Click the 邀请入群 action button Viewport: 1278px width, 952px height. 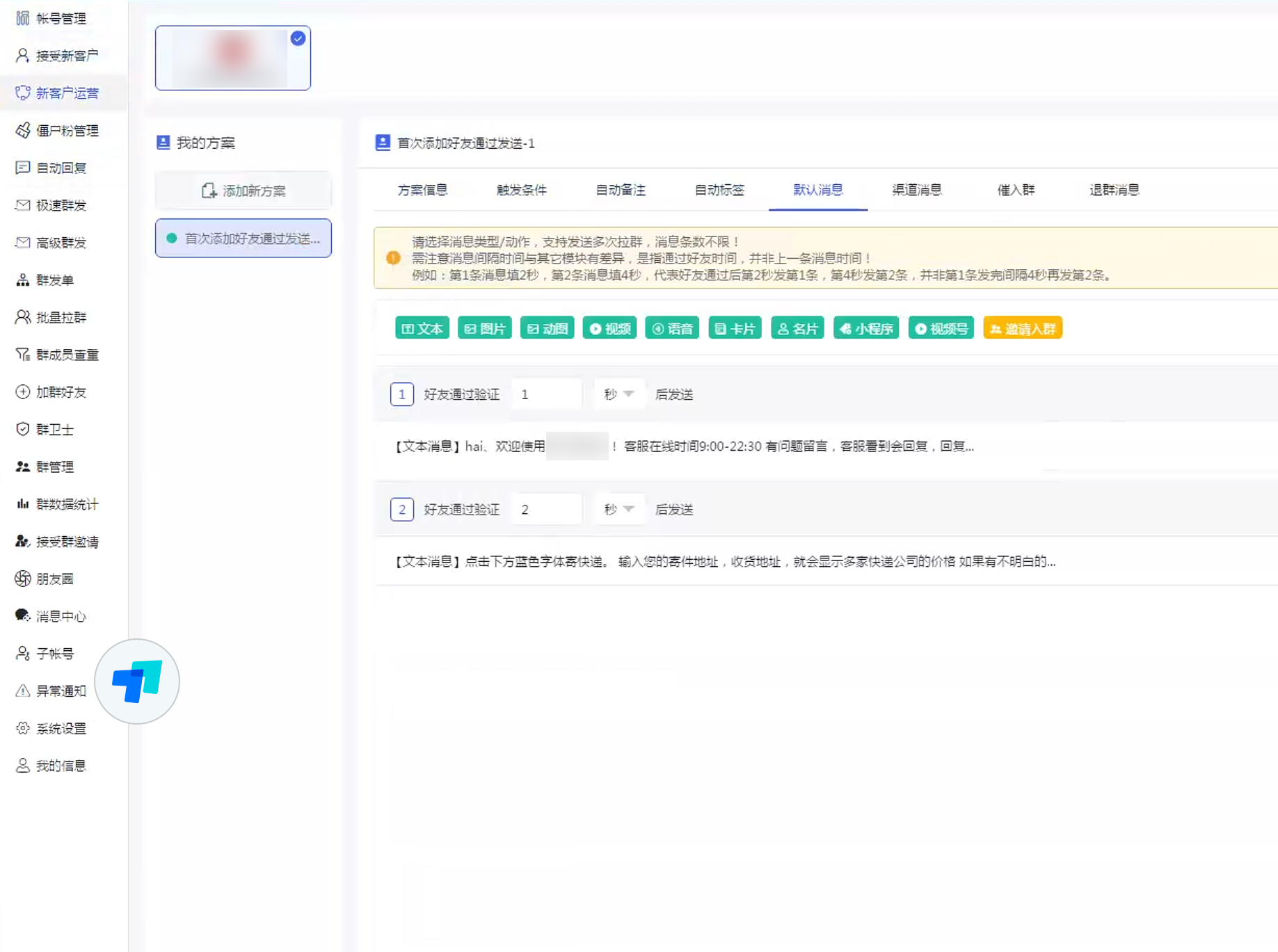point(1022,328)
